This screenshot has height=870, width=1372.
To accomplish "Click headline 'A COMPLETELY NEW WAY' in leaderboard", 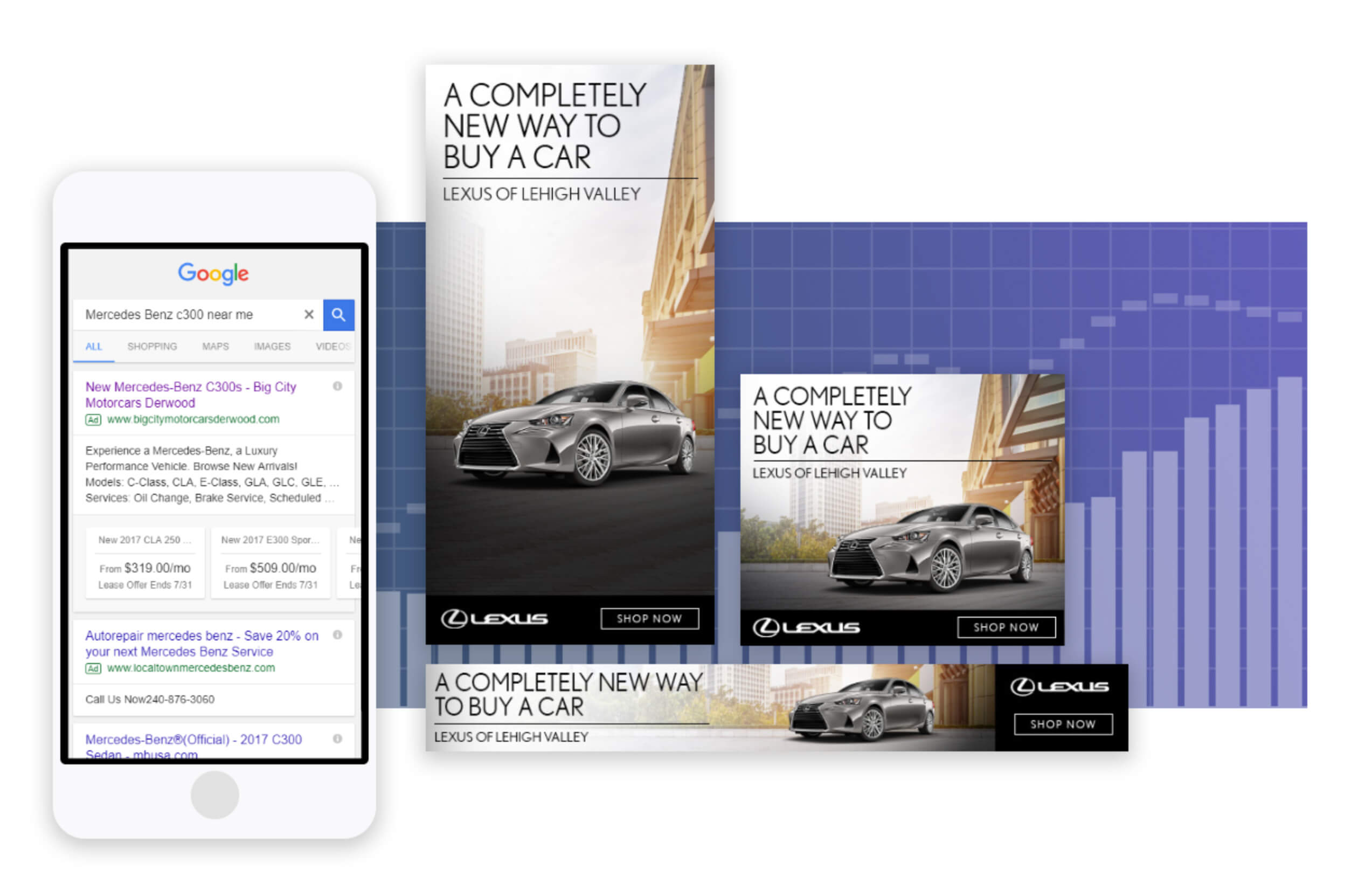I will pyautogui.click(x=568, y=694).
